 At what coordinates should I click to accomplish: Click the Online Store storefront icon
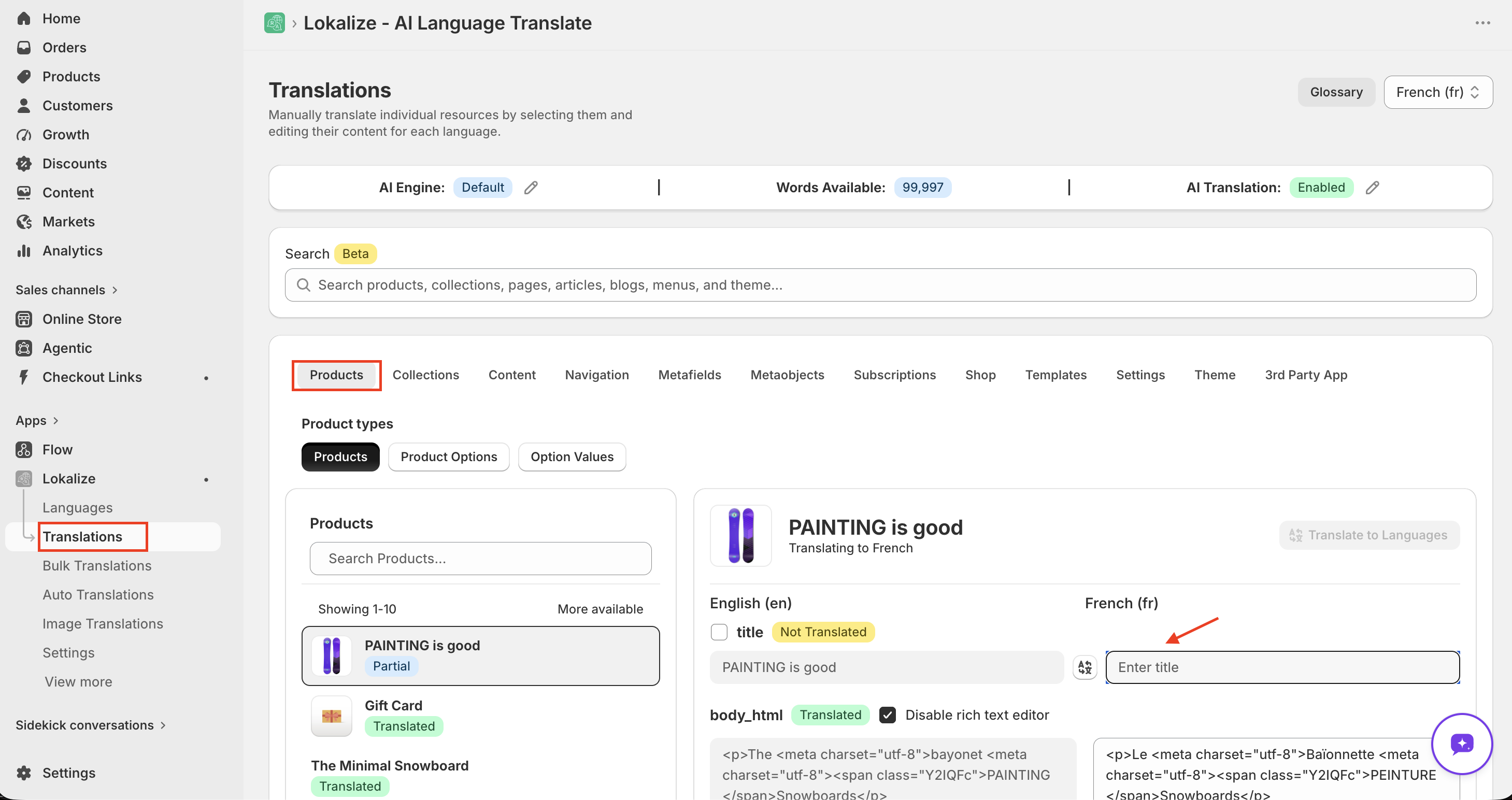coord(24,319)
